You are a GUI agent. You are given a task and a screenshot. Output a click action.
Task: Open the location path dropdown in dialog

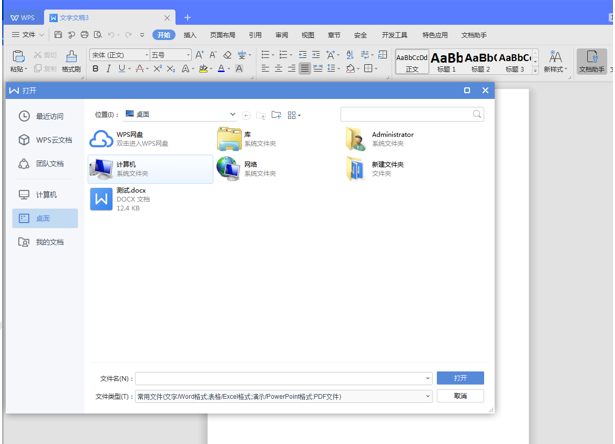point(233,114)
